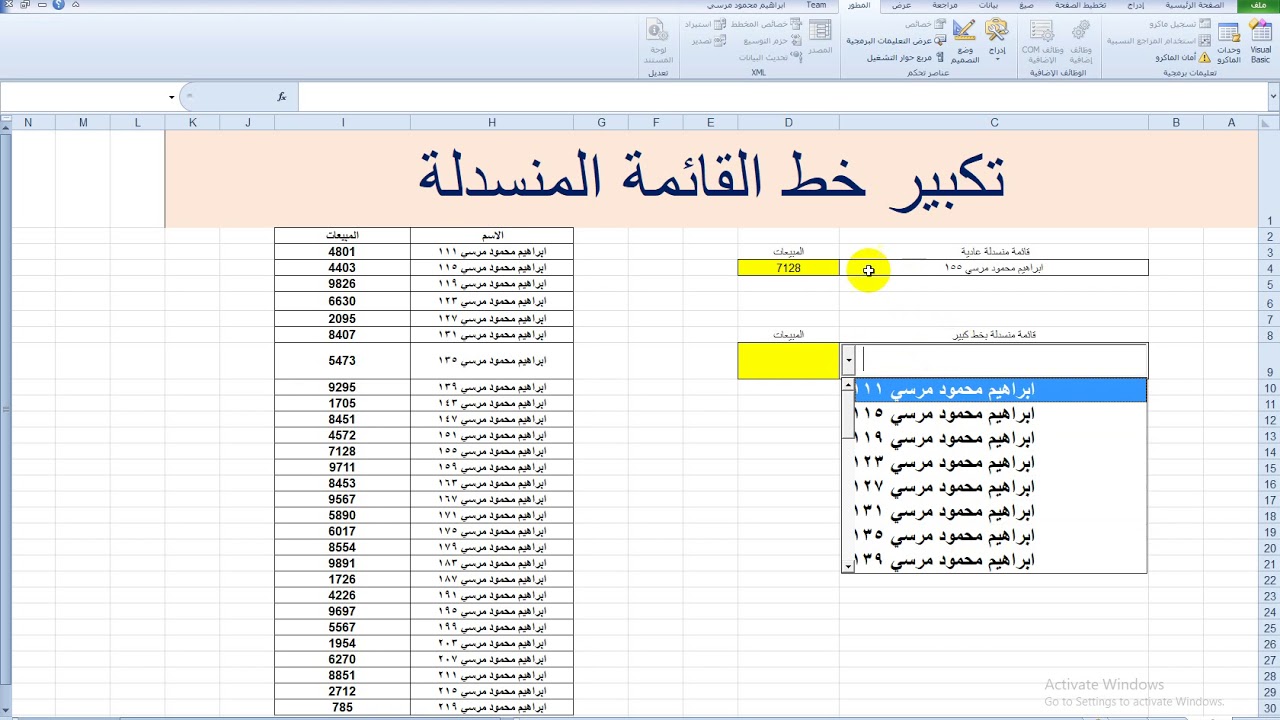Click the Insert Function fx button
Screen dimensions: 1280x720
pyautogui.click(x=282, y=97)
